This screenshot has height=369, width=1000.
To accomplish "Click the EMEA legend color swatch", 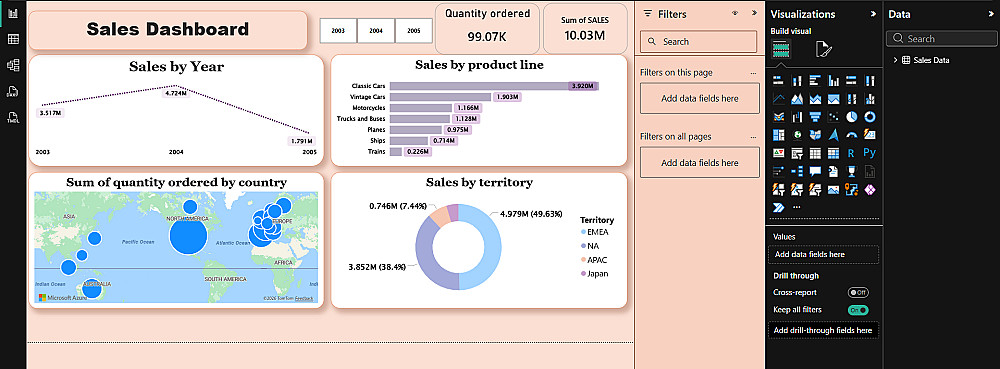I will click(x=583, y=232).
